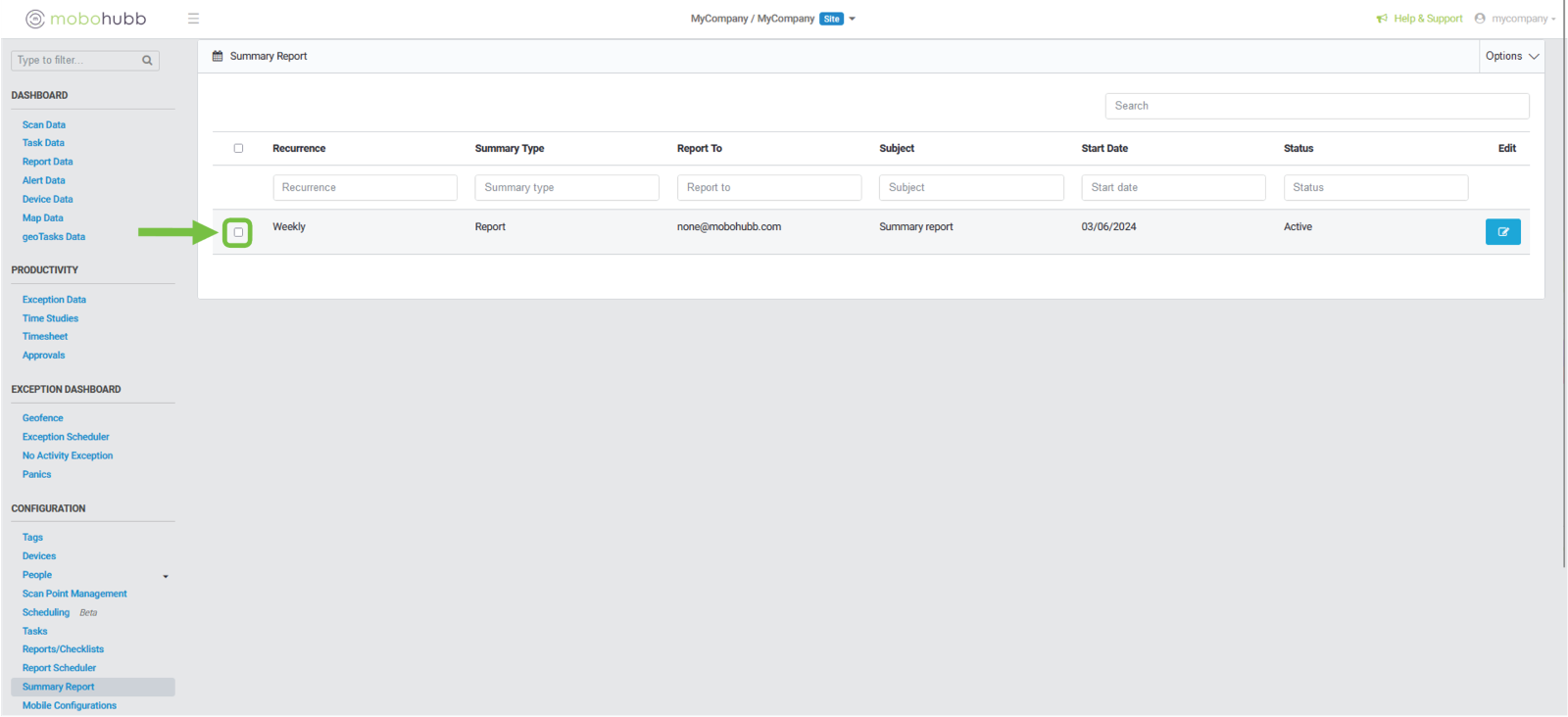Expand the People submenu arrow

tap(166, 576)
